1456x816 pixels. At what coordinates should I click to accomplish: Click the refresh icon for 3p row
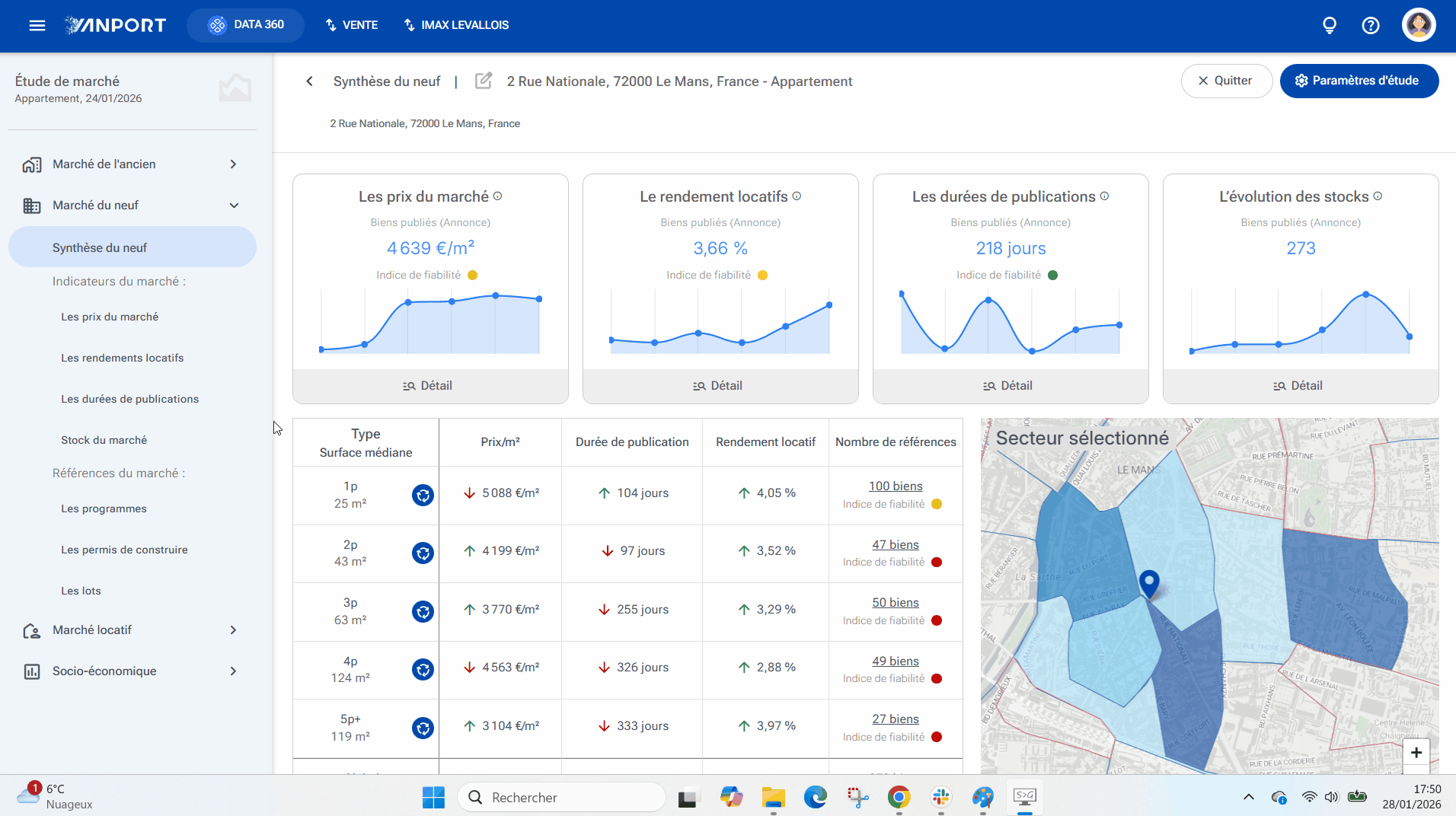coord(423,611)
